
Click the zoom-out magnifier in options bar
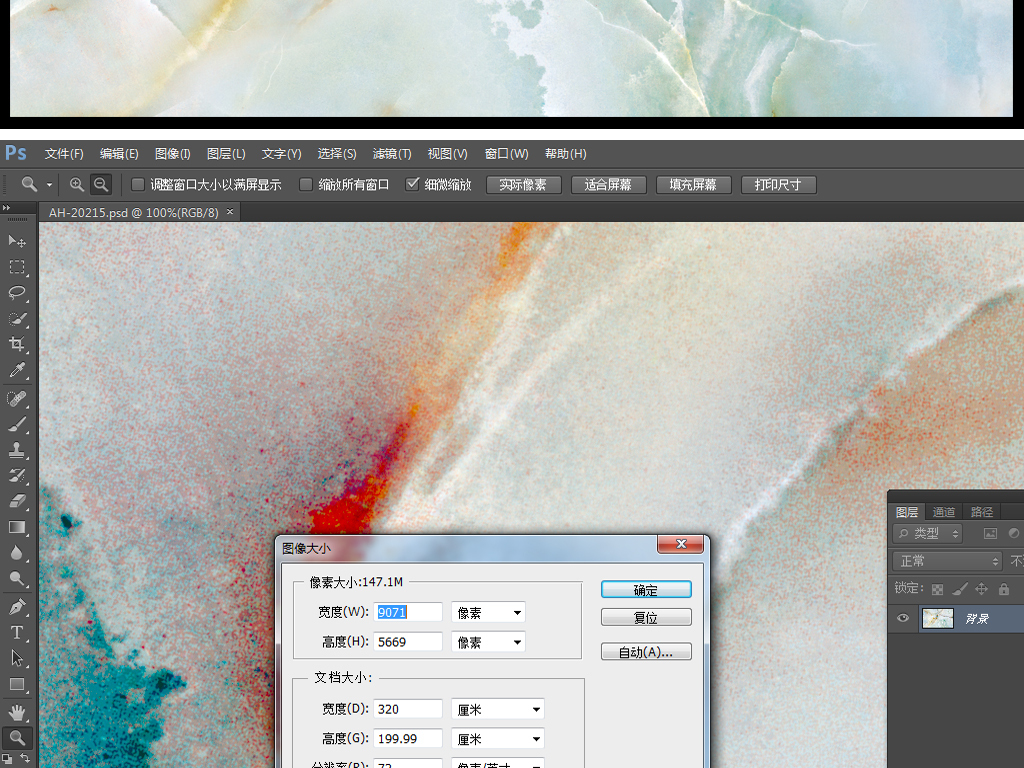100,185
